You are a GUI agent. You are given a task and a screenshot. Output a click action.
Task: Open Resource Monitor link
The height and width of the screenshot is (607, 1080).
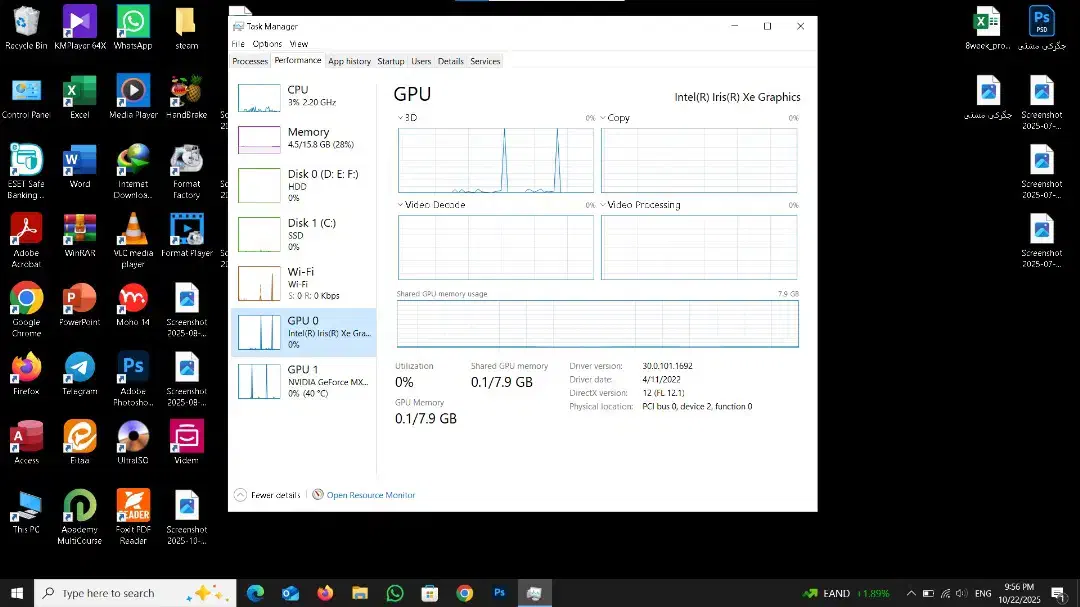point(370,495)
